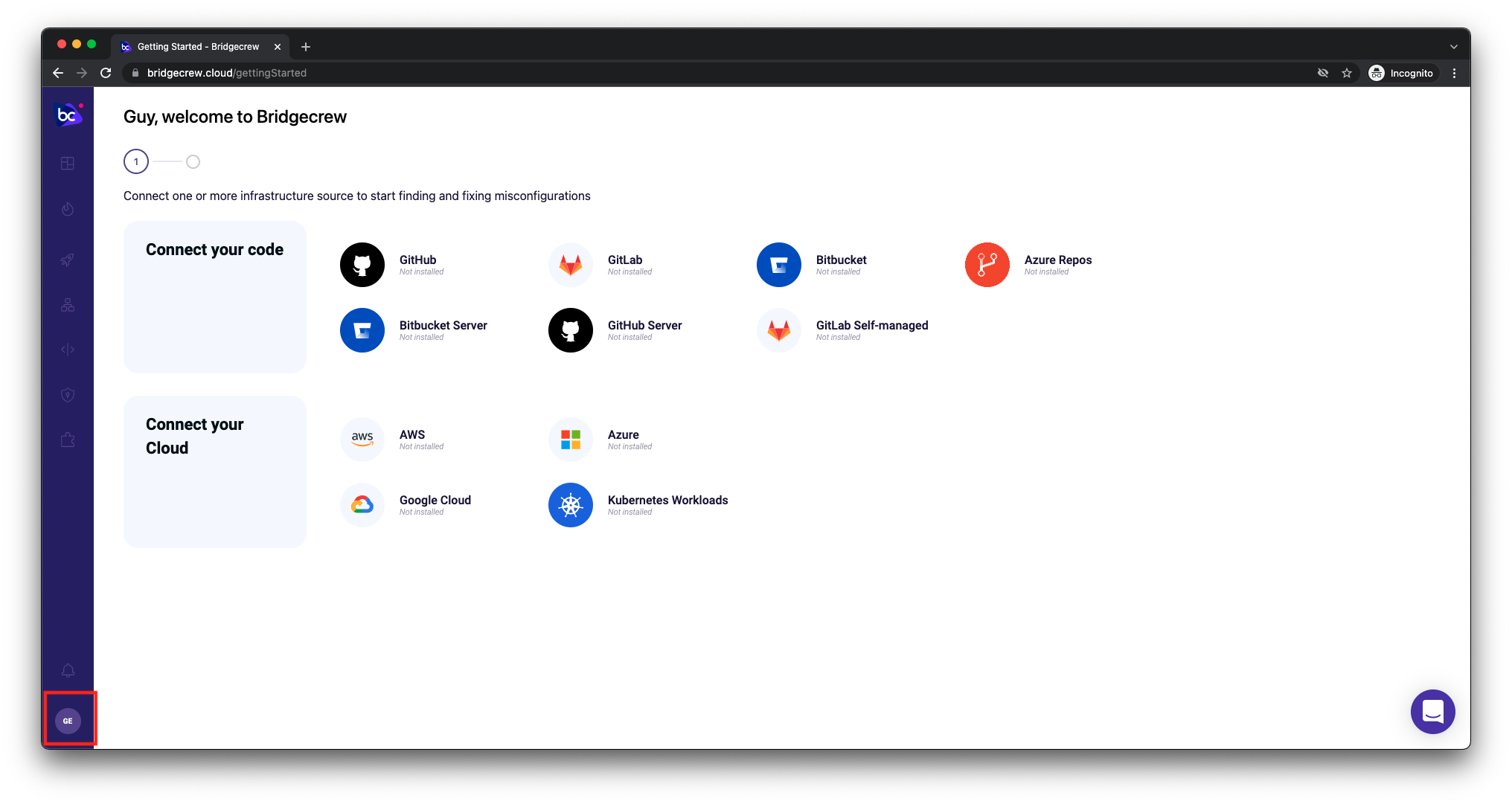Click the AWS cloud icon

(x=362, y=440)
